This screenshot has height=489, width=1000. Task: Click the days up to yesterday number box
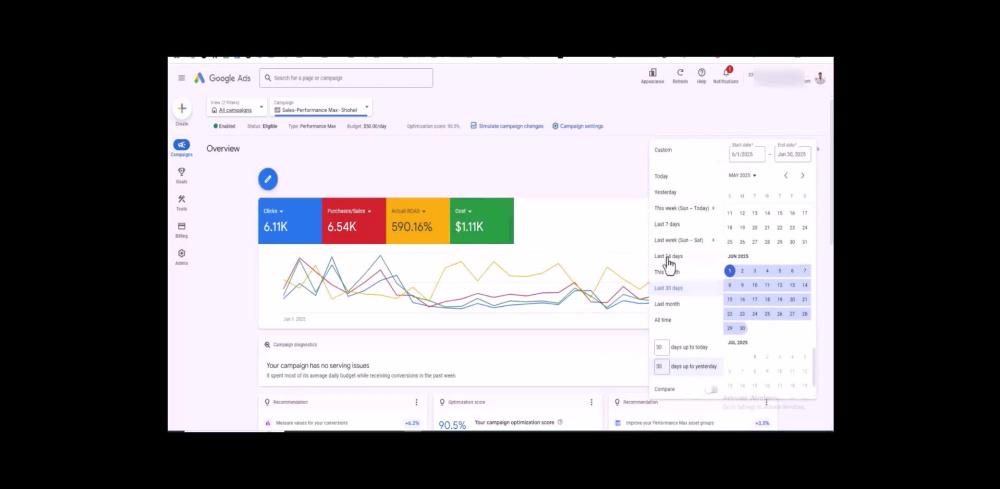661,367
